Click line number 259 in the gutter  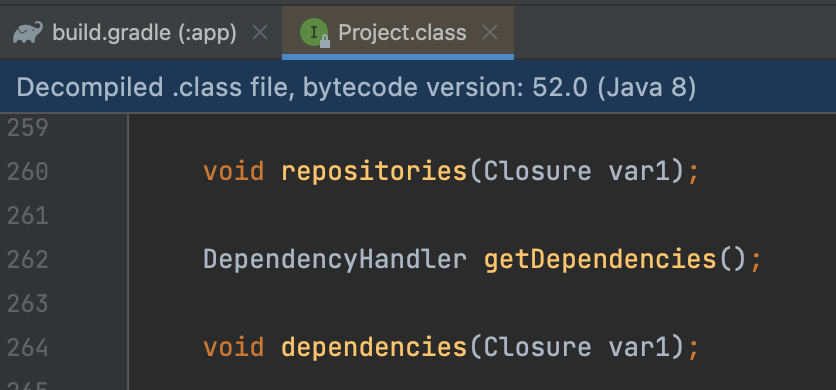pyautogui.click(x=28, y=128)
